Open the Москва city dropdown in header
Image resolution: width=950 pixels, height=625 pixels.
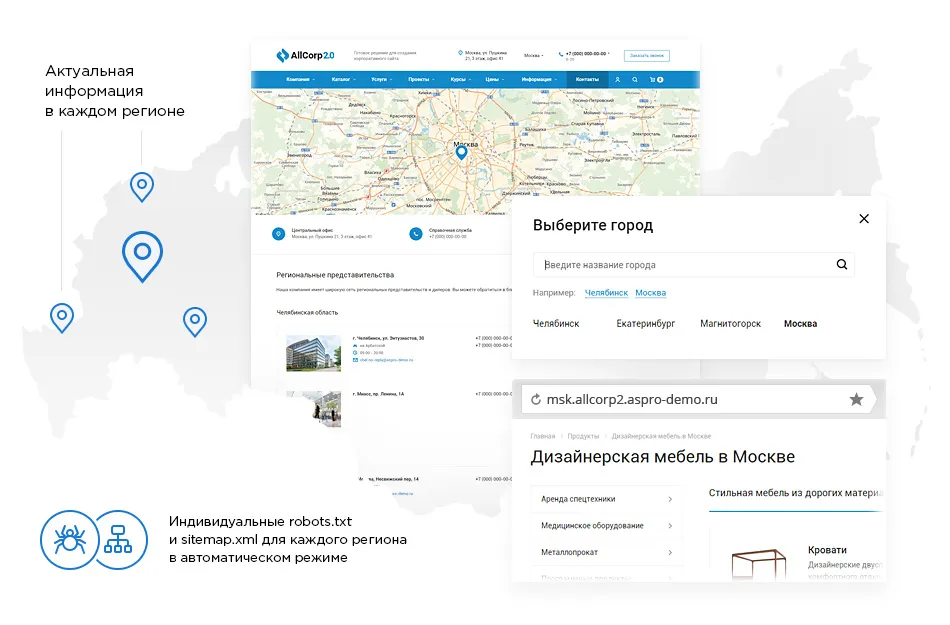534,56
